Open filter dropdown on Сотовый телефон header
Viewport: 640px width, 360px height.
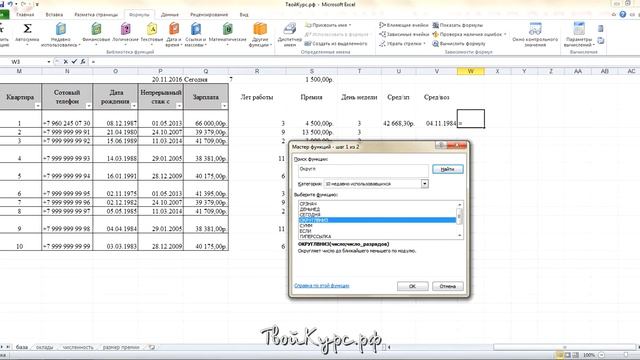point(89,106)
